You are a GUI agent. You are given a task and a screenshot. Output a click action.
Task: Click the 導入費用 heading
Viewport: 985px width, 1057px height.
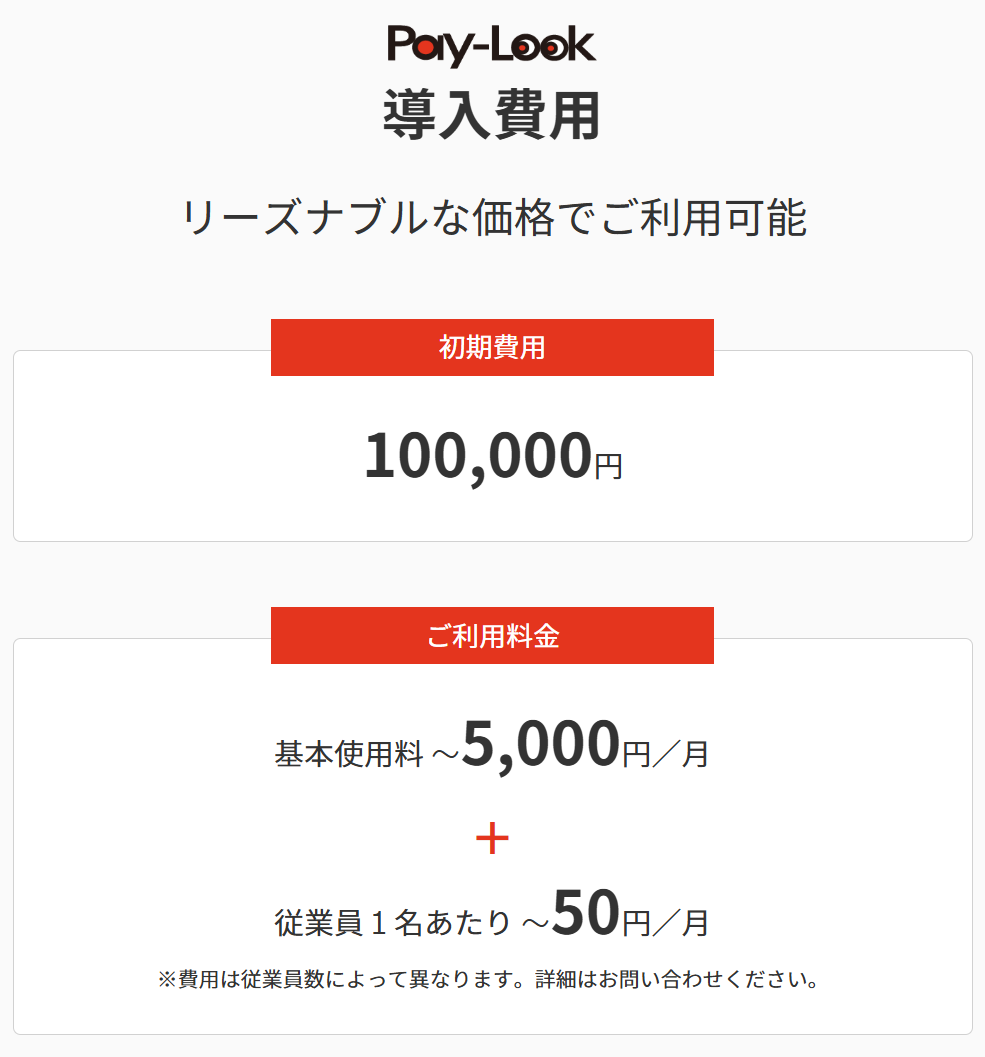(x=492, y=116)
